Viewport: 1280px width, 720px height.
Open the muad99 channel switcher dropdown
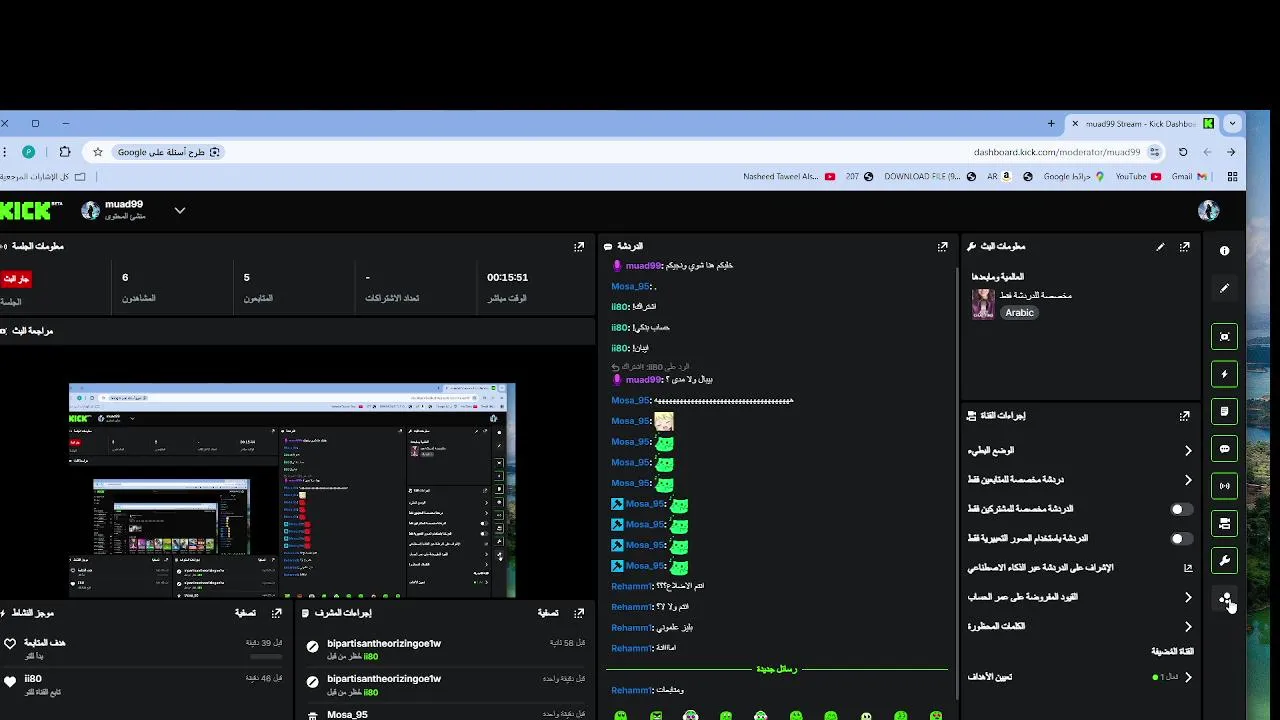pyautogui.click(x=179, y=210)
